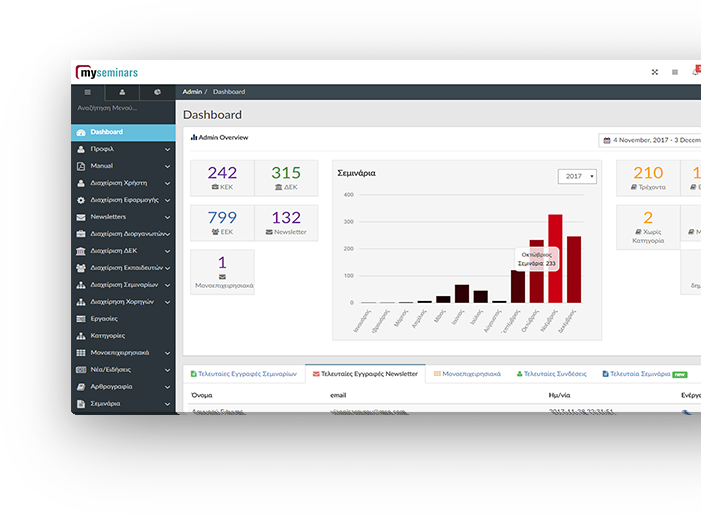Image resolution: width=701 pixels, height=515 pixels.
Task: Switch to Τελευταίες Εγγραφές Σεμιναρίων tab
Action: tap(243, 373)
